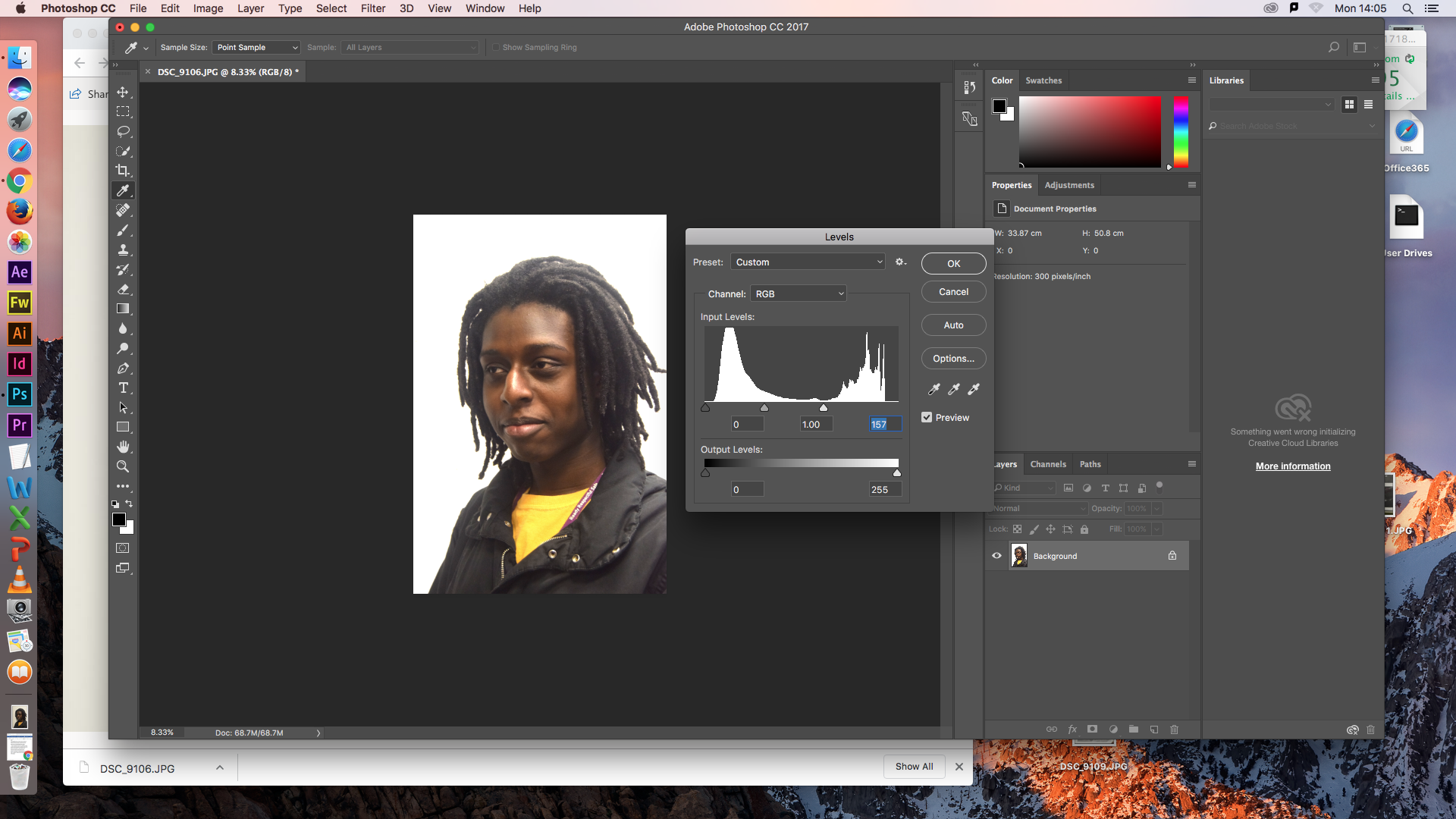Click the black point eyedropper in Levels
The image size is (1456, 819).
point(934,389)
